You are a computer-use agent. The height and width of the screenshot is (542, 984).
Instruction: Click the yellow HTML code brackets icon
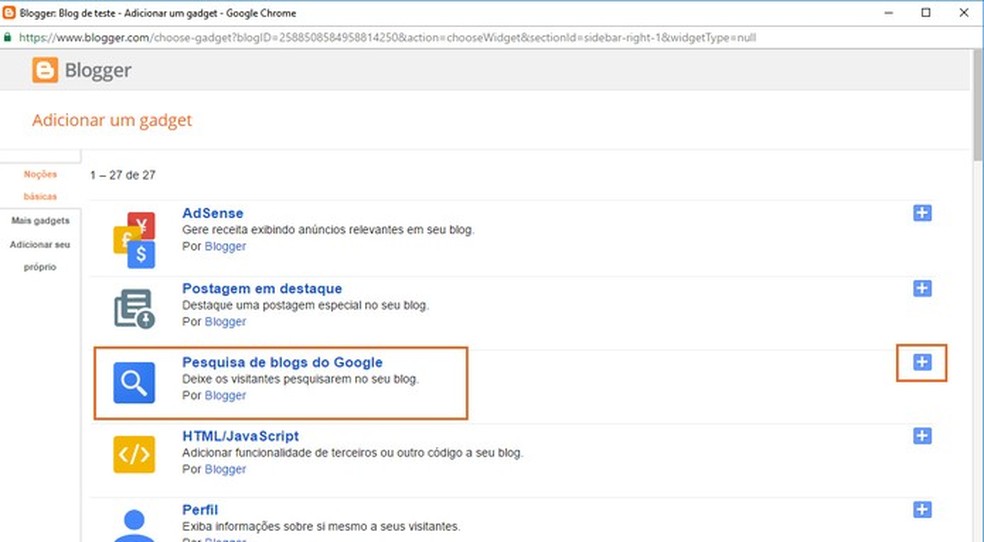[134, 454]
